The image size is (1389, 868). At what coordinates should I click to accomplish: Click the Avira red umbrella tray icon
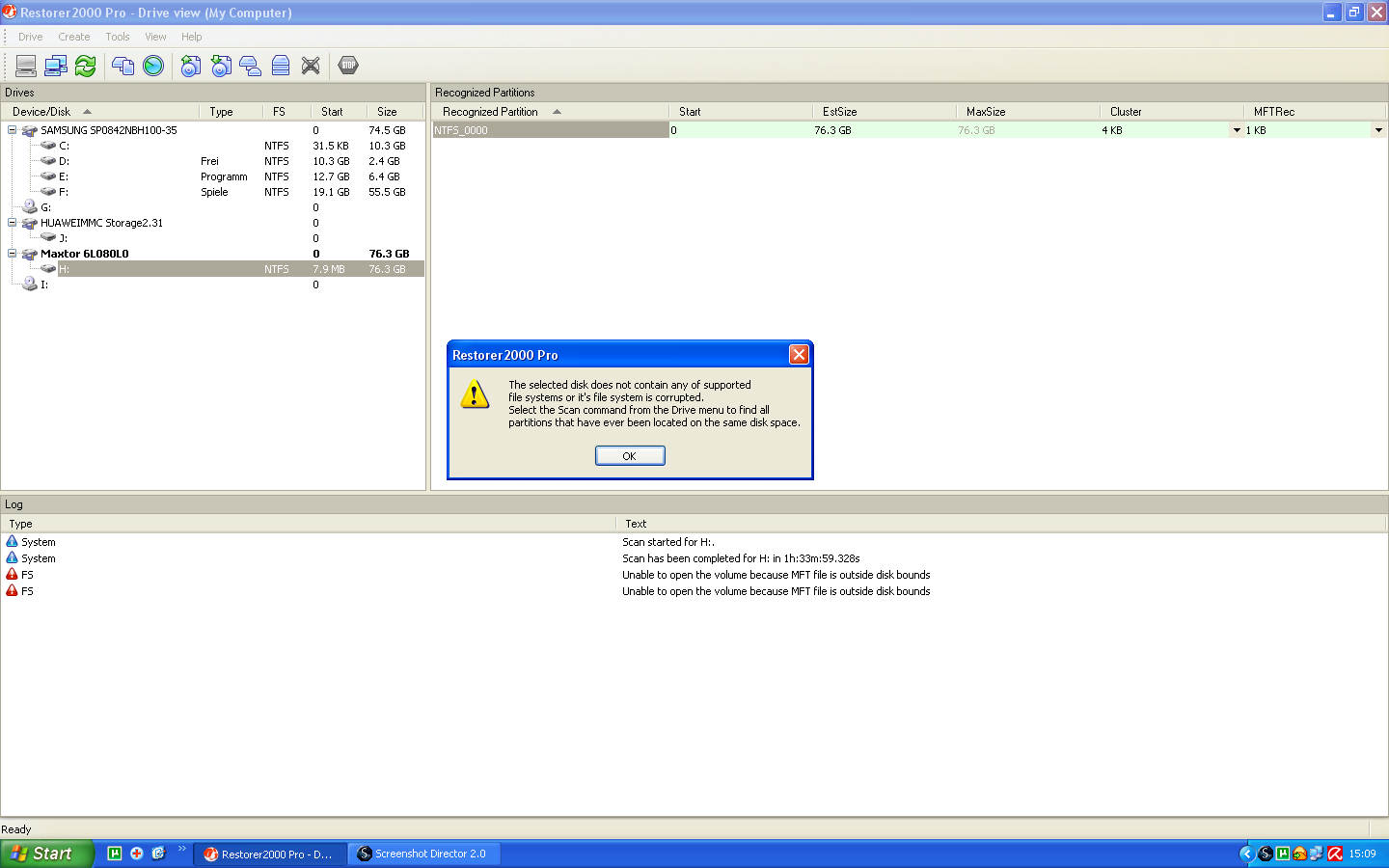[x=1335, y=854]
